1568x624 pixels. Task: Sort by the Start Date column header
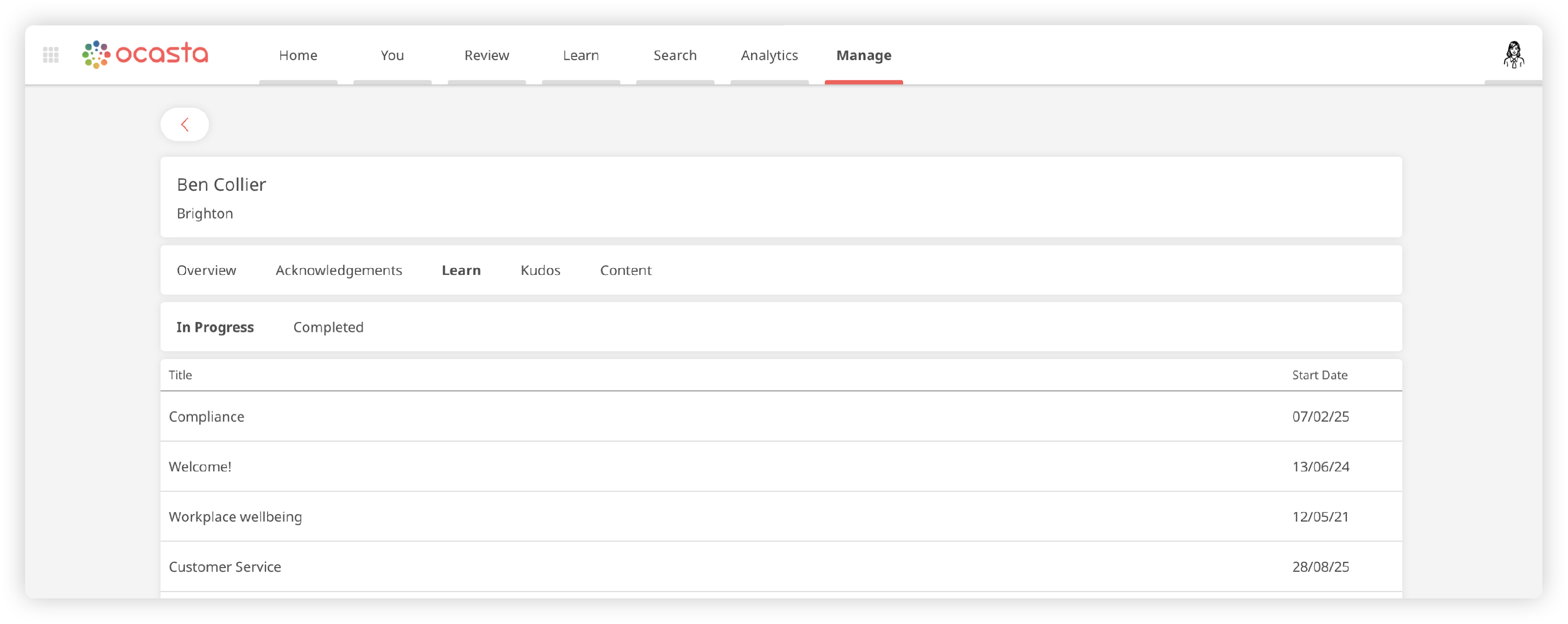click(1319, 376)
